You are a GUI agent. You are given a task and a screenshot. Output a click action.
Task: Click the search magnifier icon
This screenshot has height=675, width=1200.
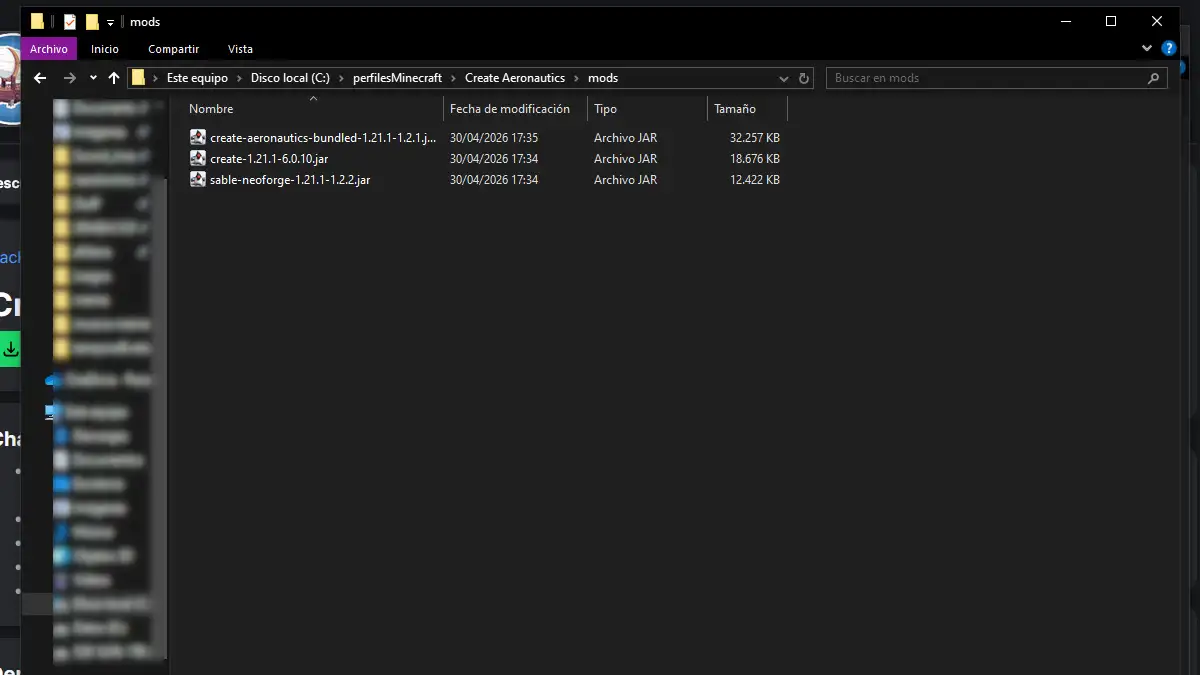coord(1153,78)
